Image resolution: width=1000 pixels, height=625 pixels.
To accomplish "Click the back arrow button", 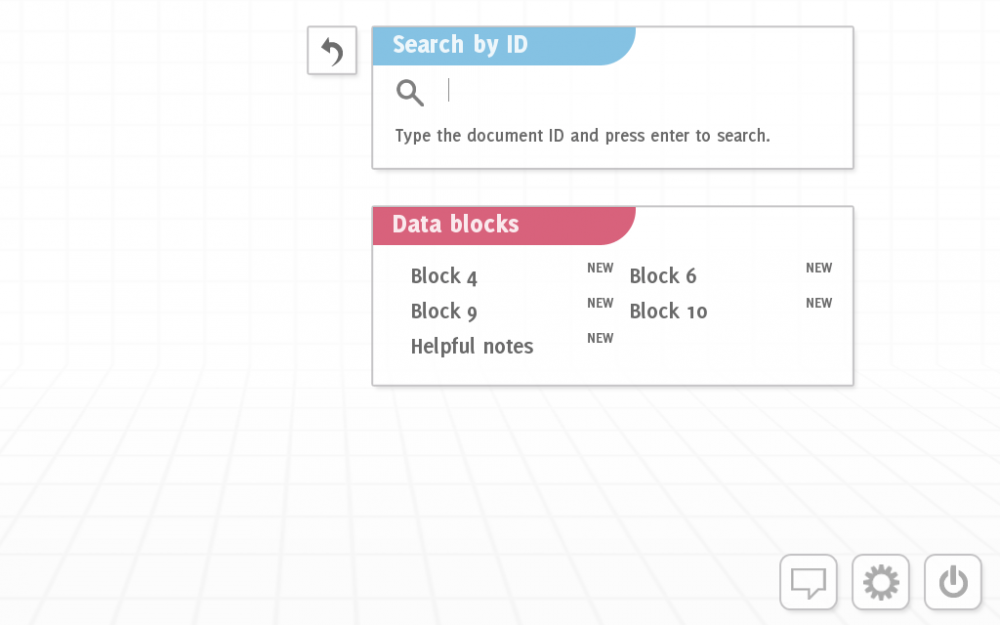I will 332,51.
